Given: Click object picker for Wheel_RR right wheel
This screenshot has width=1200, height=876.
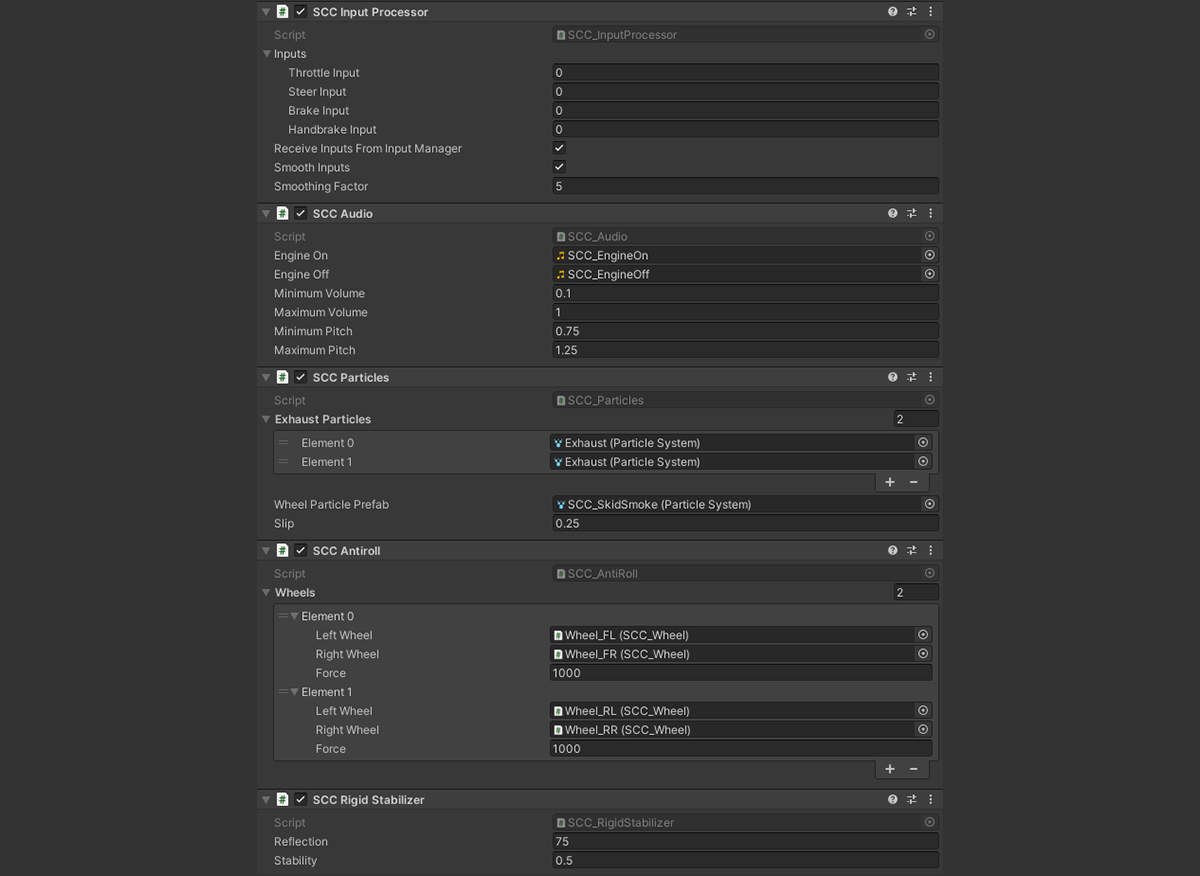Looking at the screenshot, I should point(923,730).
